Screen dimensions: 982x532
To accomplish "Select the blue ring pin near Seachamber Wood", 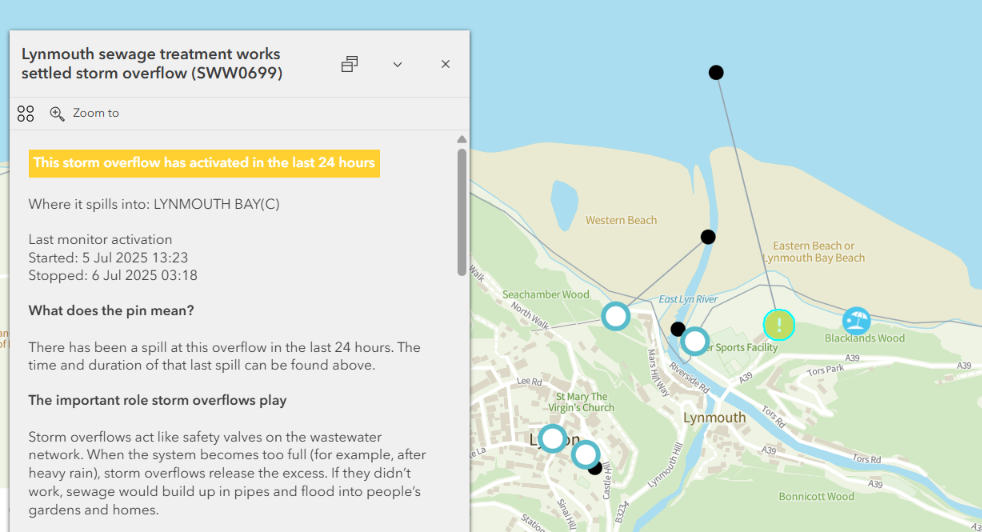I will (616, 317).
